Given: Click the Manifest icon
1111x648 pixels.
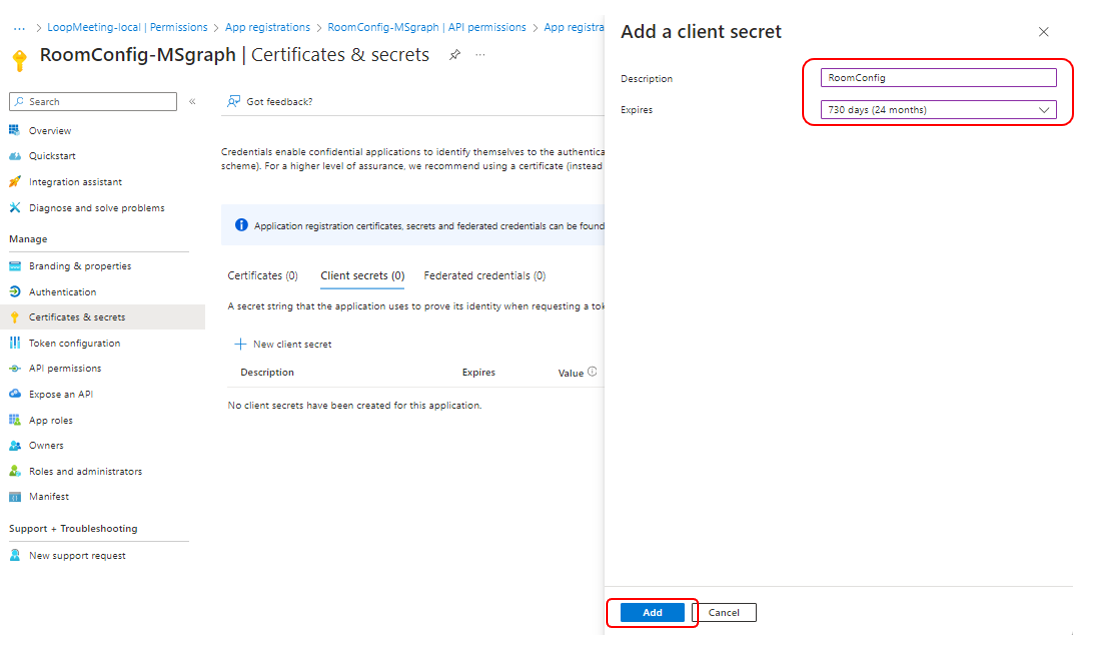Looking at the screenshot, I should [x=14, y=496].
